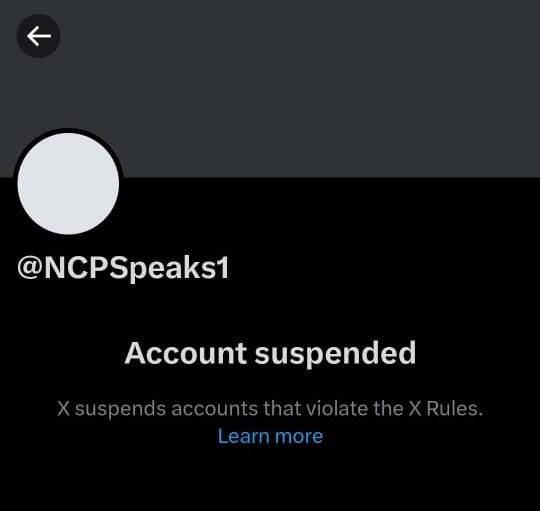Tap the arrow at top of banner

pyautogui.click(x=38, y=36)
